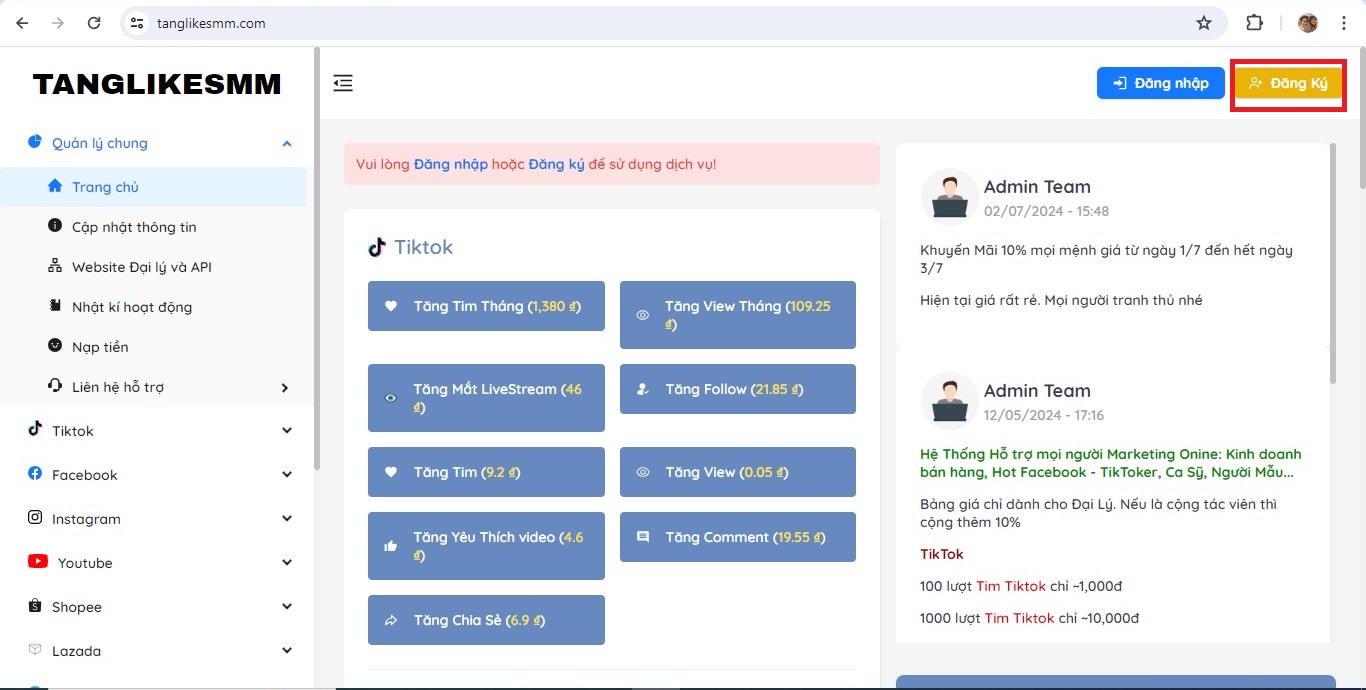
Task: Click the TANGLIKESMM logo
Action: 157,85
